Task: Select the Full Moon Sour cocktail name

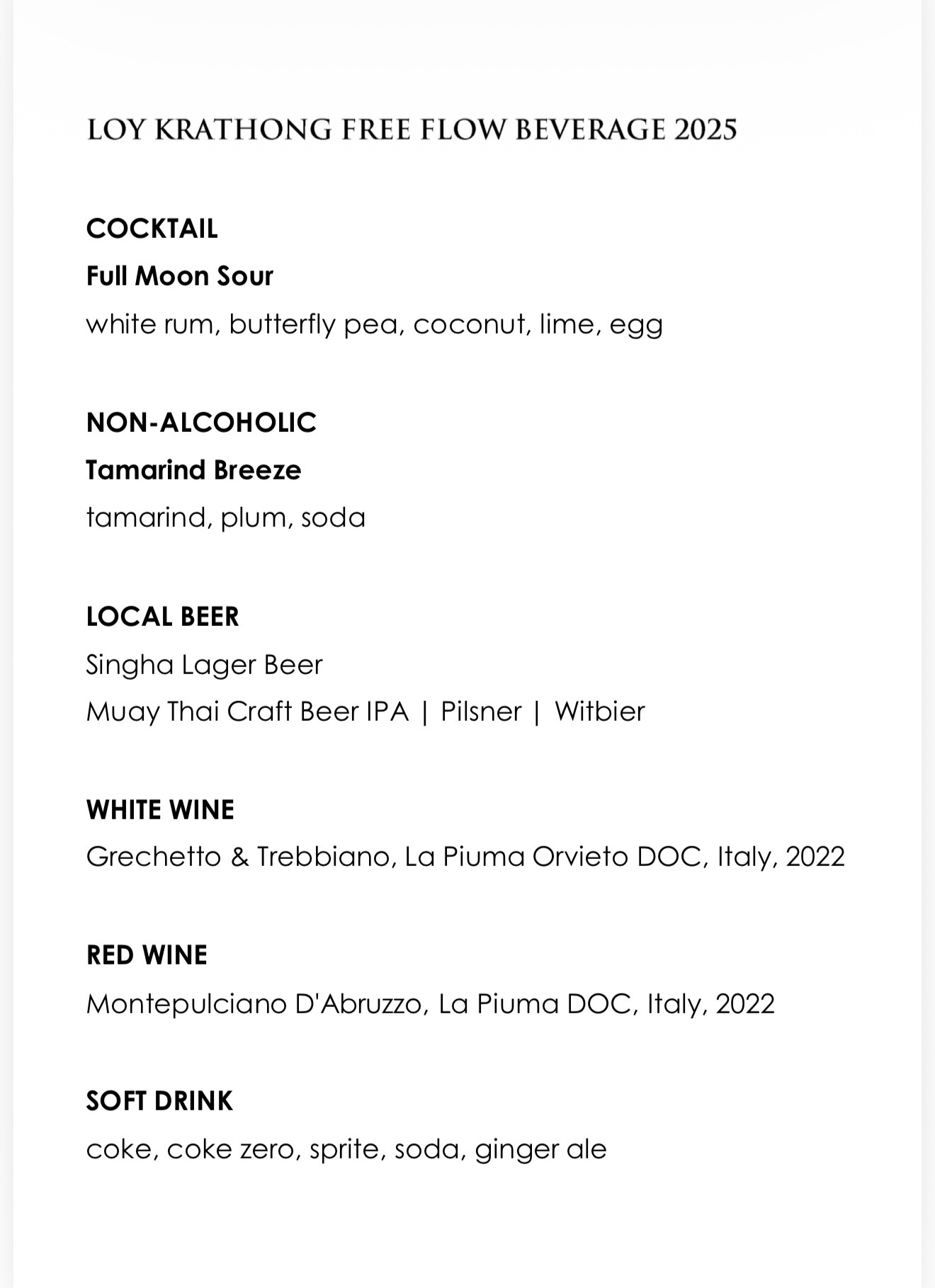Action: click(x=179, y=276)
